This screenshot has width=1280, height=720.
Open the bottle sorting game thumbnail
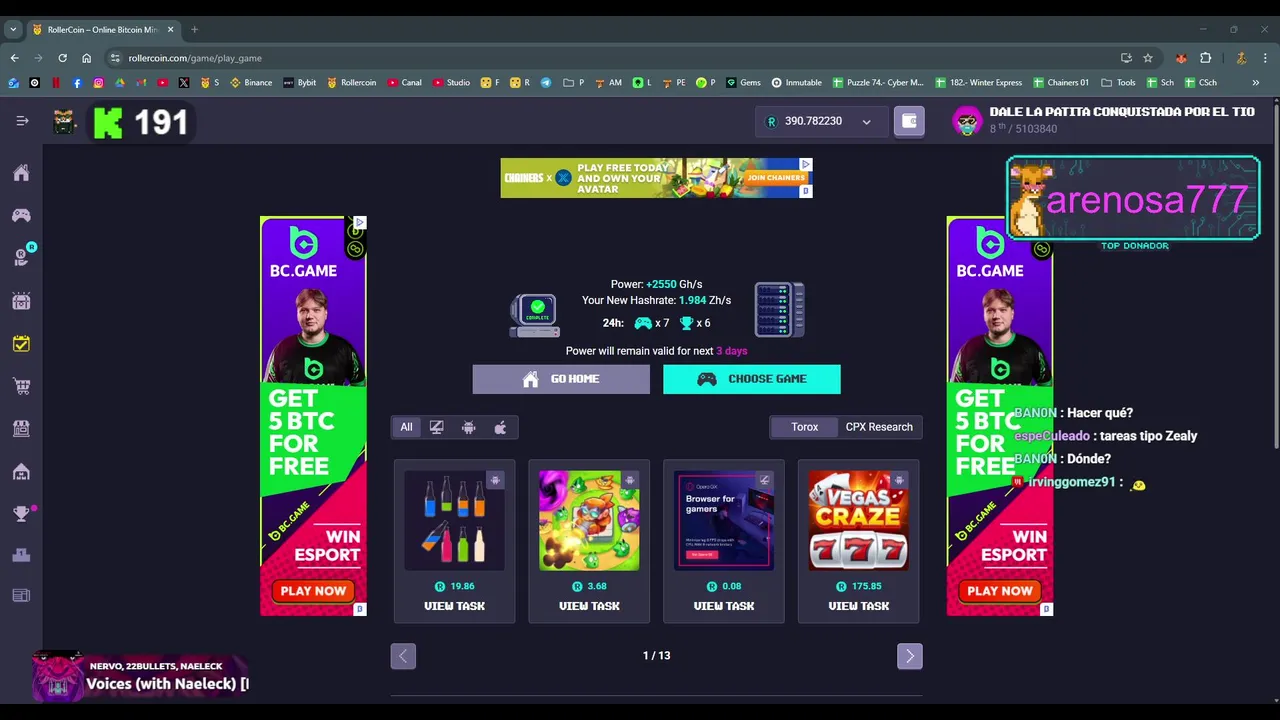(454, 521)
